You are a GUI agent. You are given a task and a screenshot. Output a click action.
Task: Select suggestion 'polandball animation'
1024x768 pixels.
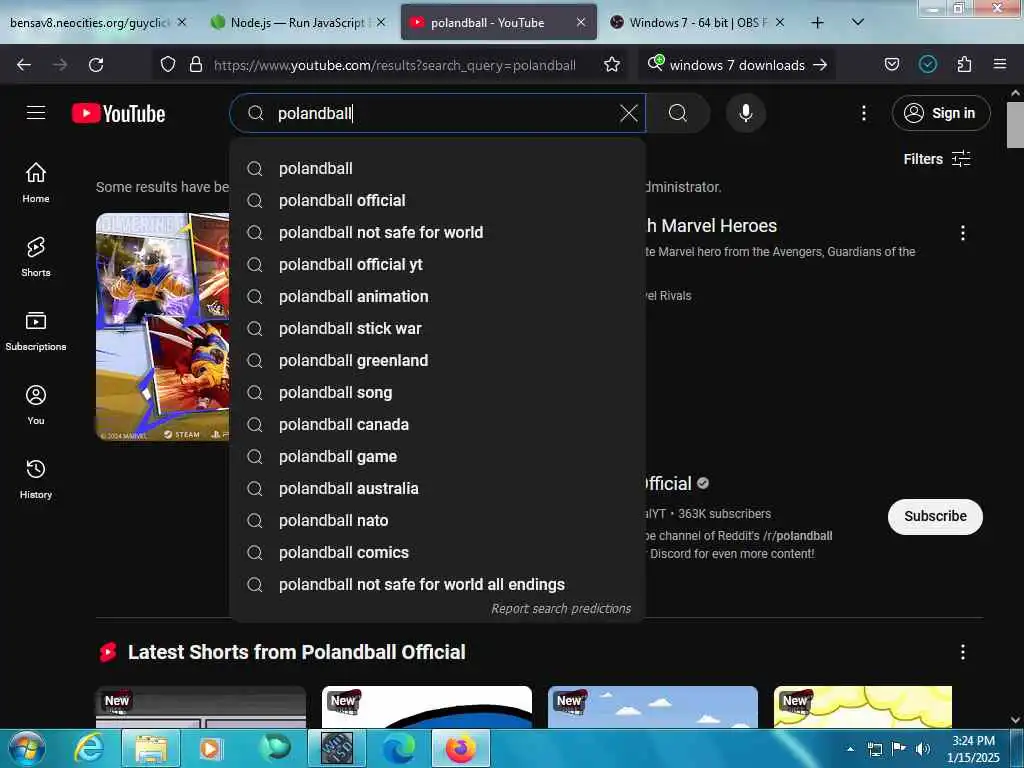tap(438, 296)
